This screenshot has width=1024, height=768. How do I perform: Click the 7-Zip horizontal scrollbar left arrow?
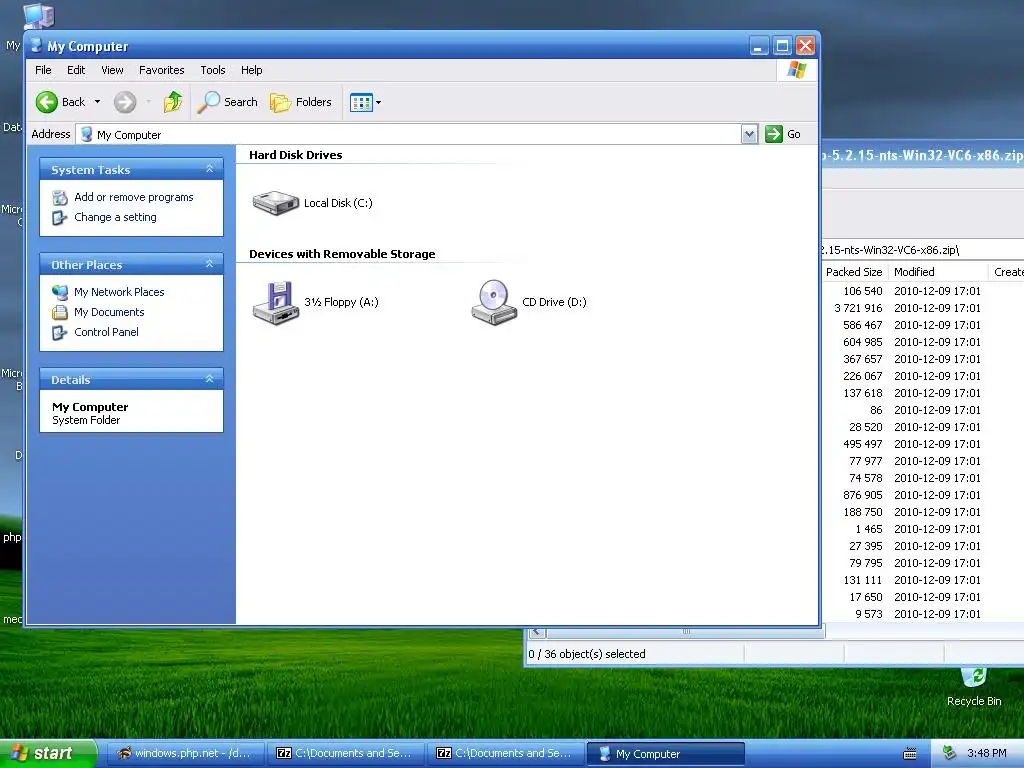point(537,632)
